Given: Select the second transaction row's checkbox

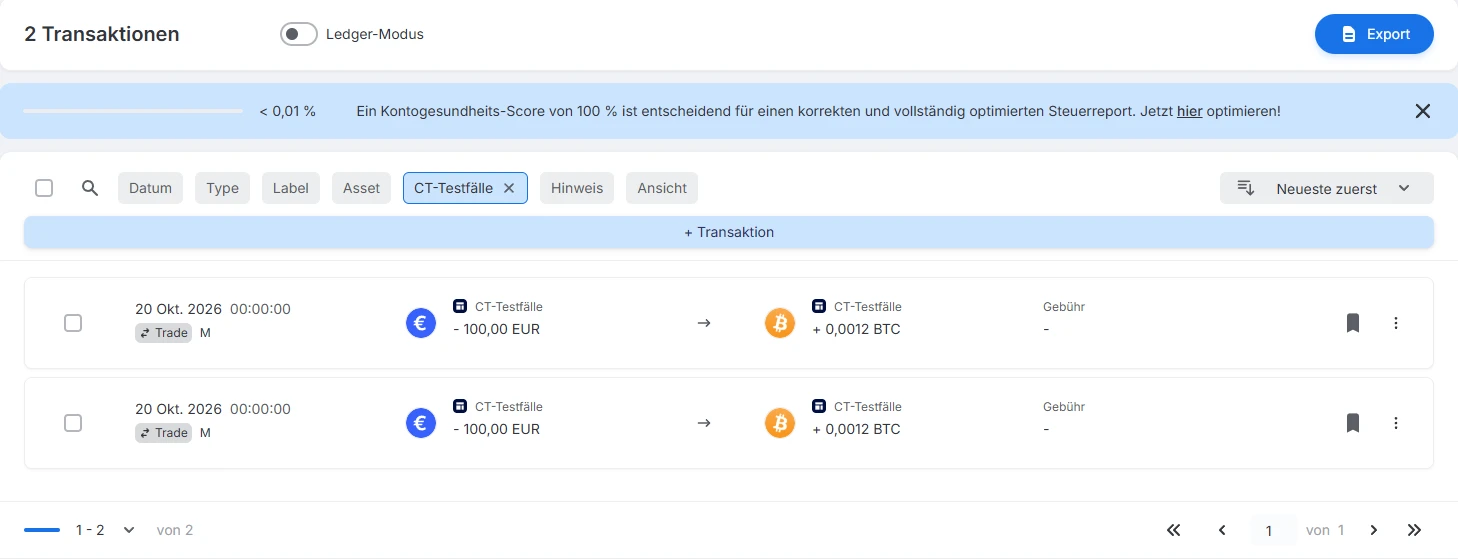Looking at the screenshot, I should coord(73,423).
